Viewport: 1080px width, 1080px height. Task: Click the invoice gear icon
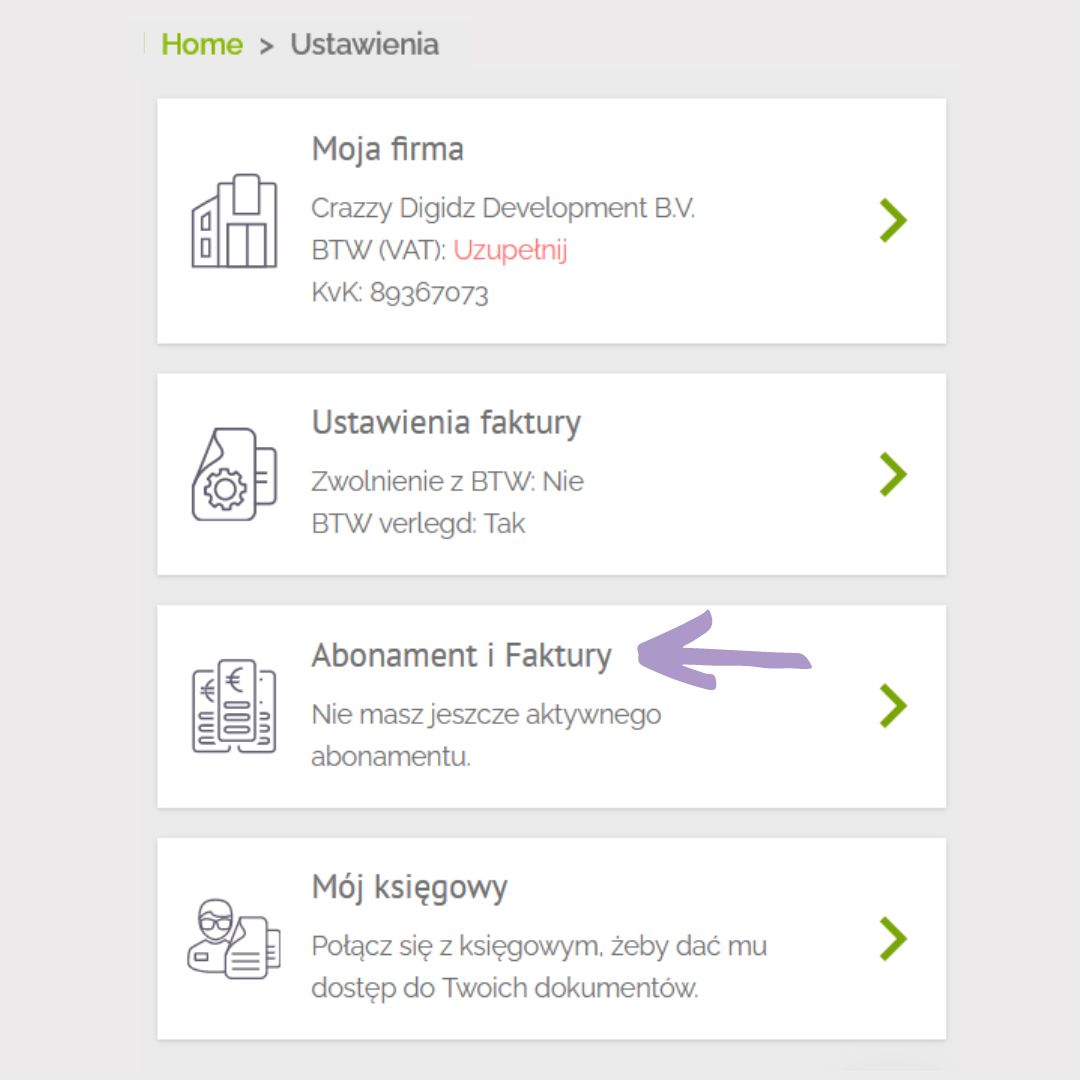coord(228,474)
